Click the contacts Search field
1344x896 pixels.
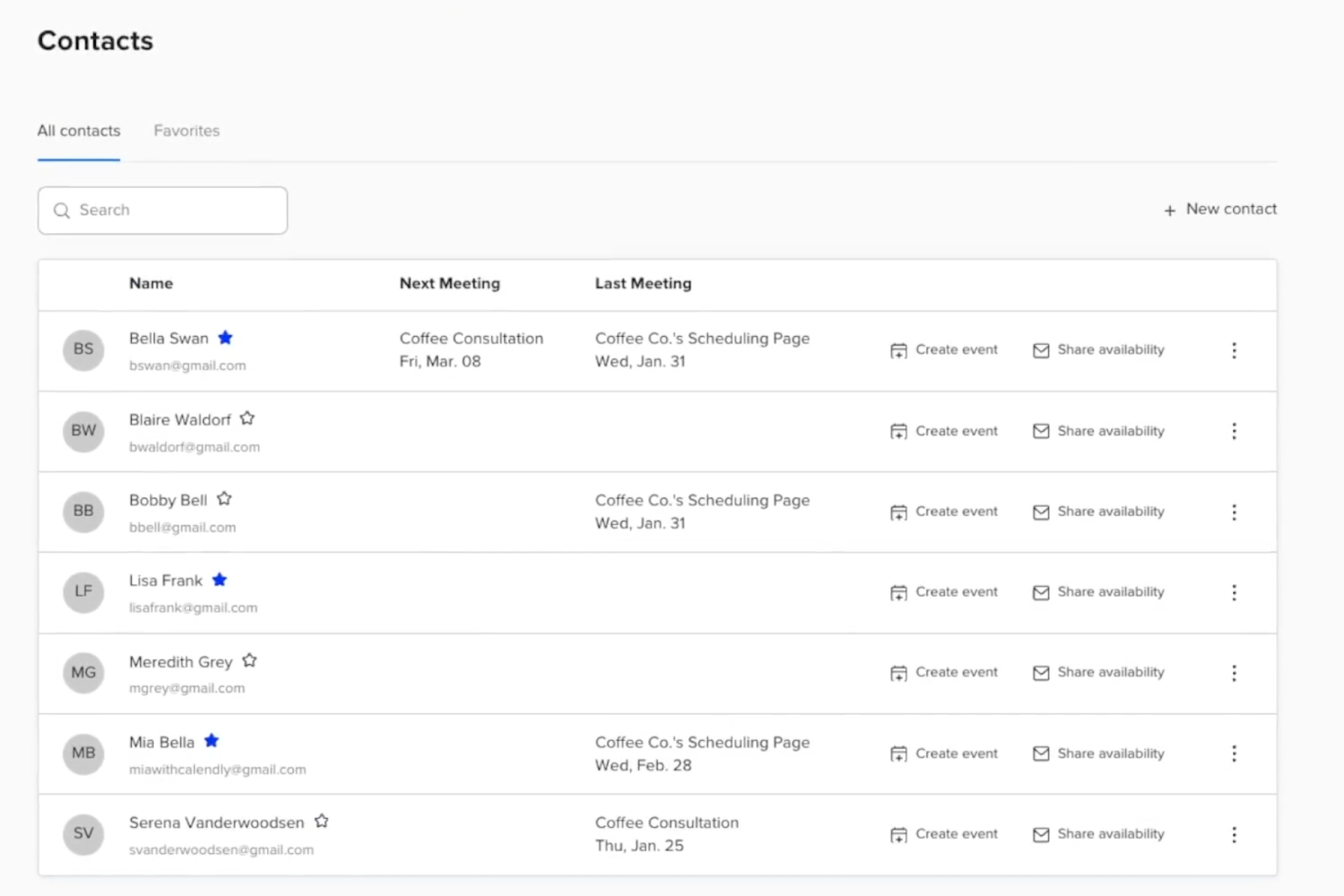(163, 210)
